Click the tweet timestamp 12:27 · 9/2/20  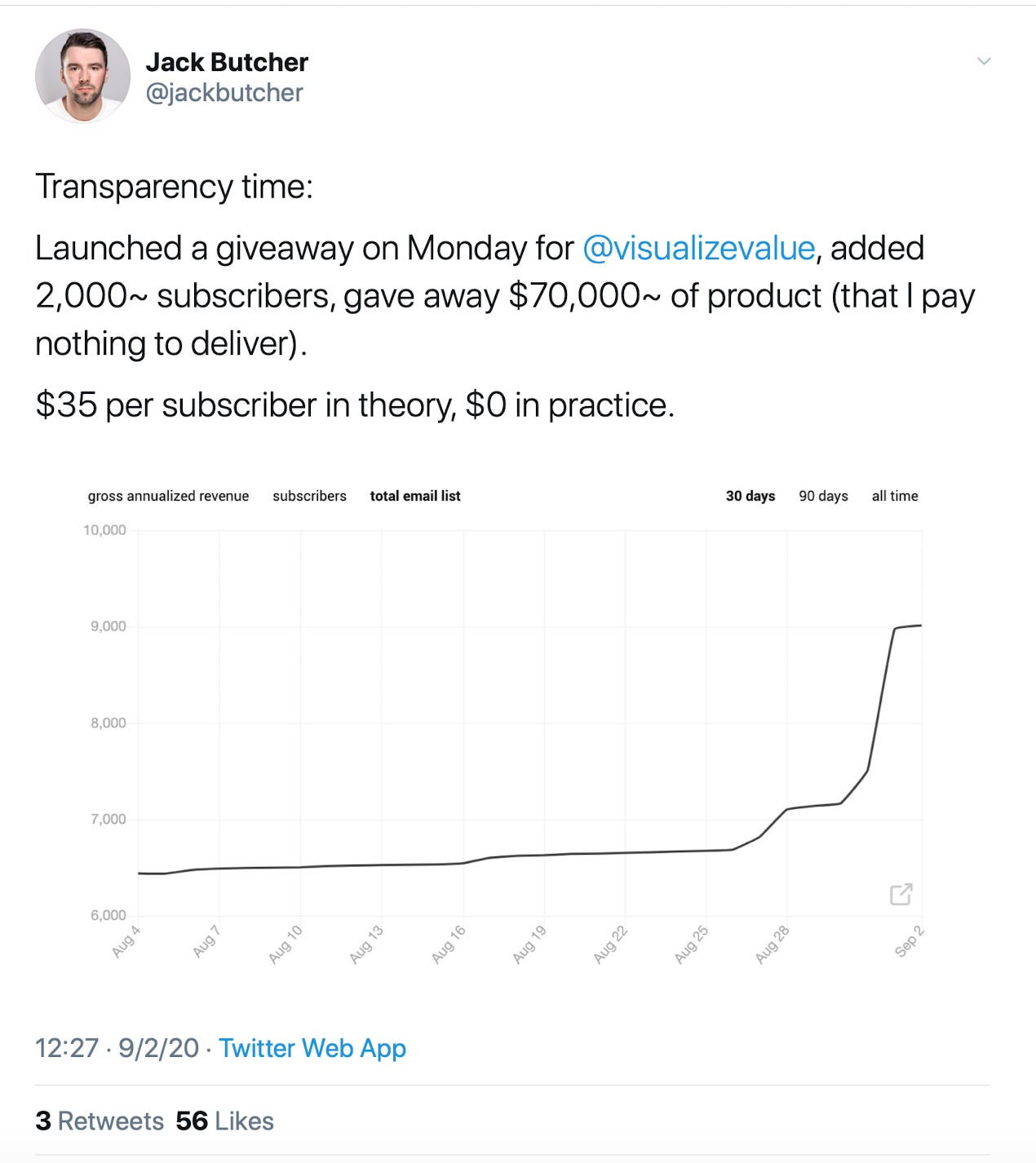[x=117, y=1048]
